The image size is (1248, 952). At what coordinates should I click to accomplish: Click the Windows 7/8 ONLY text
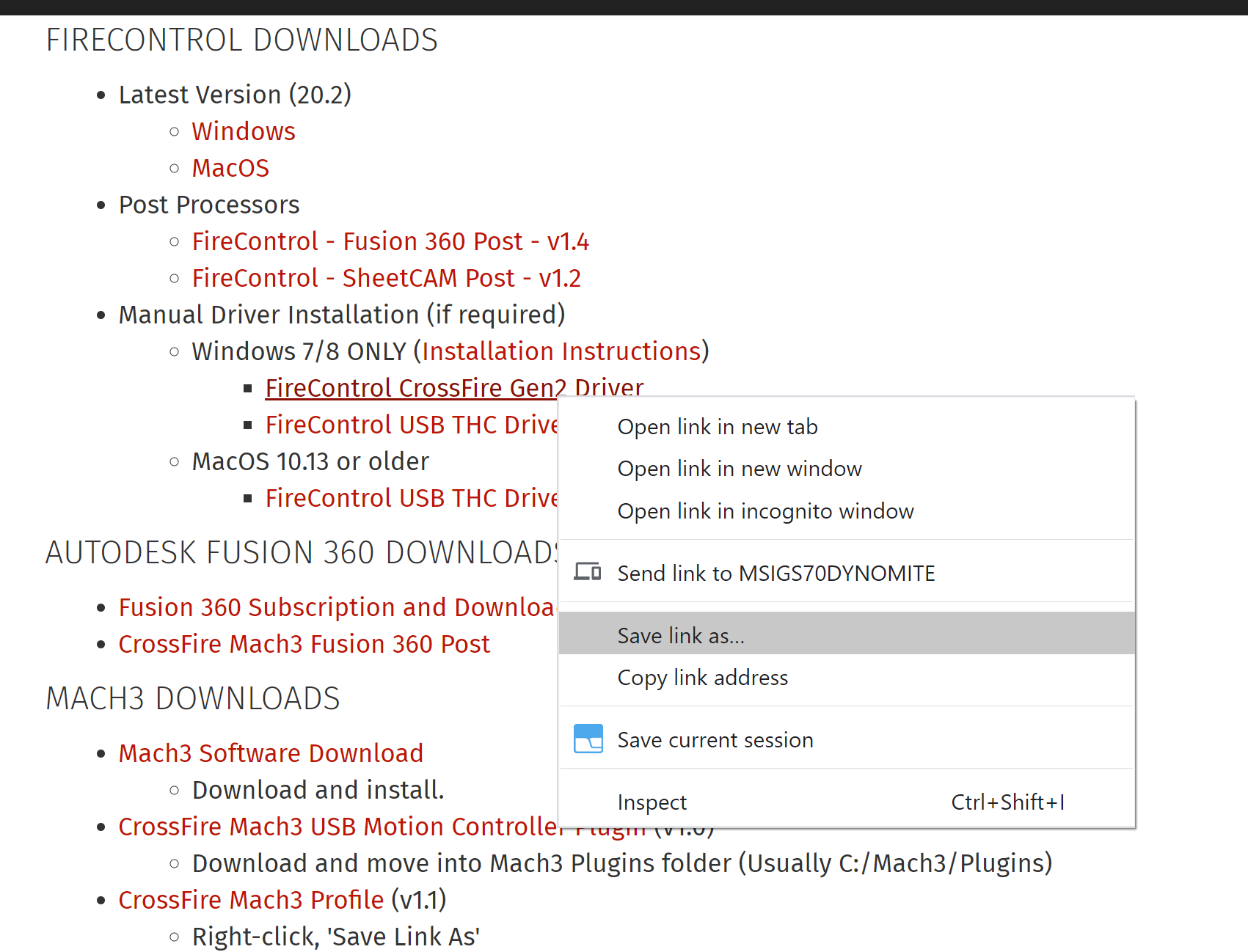299,351
